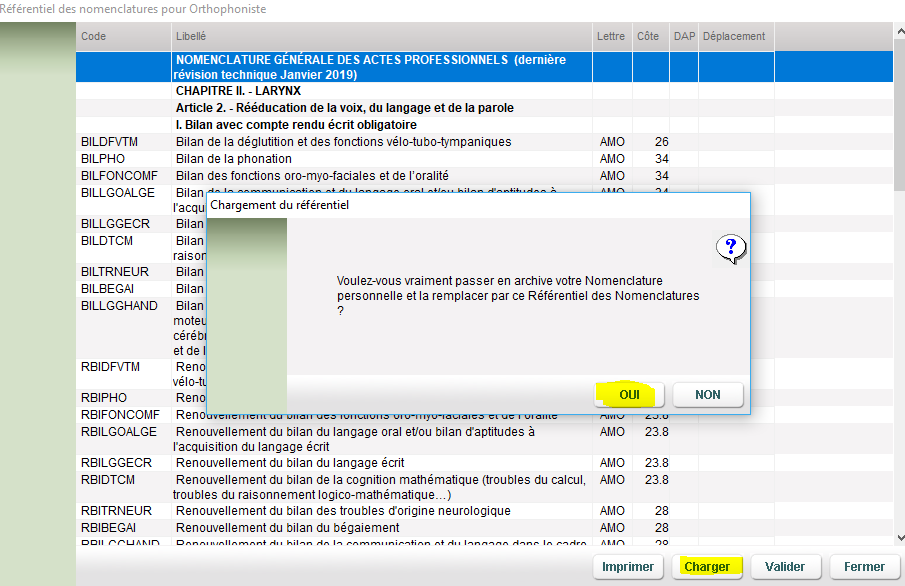Click the Déplacement column header

[734, 36]
